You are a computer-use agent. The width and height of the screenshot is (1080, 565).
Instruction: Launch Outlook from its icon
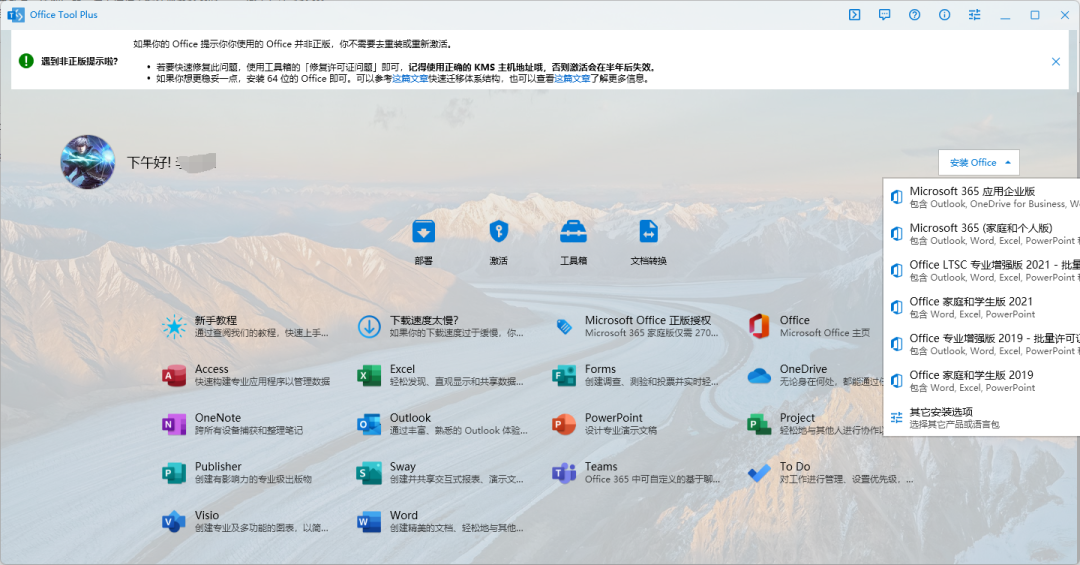click(369, 424)
